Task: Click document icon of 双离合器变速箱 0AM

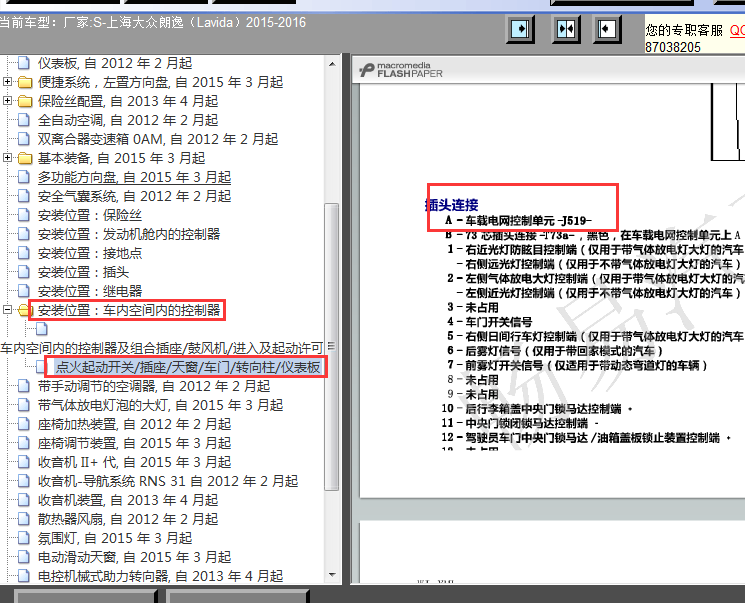Action: point(24,139)
